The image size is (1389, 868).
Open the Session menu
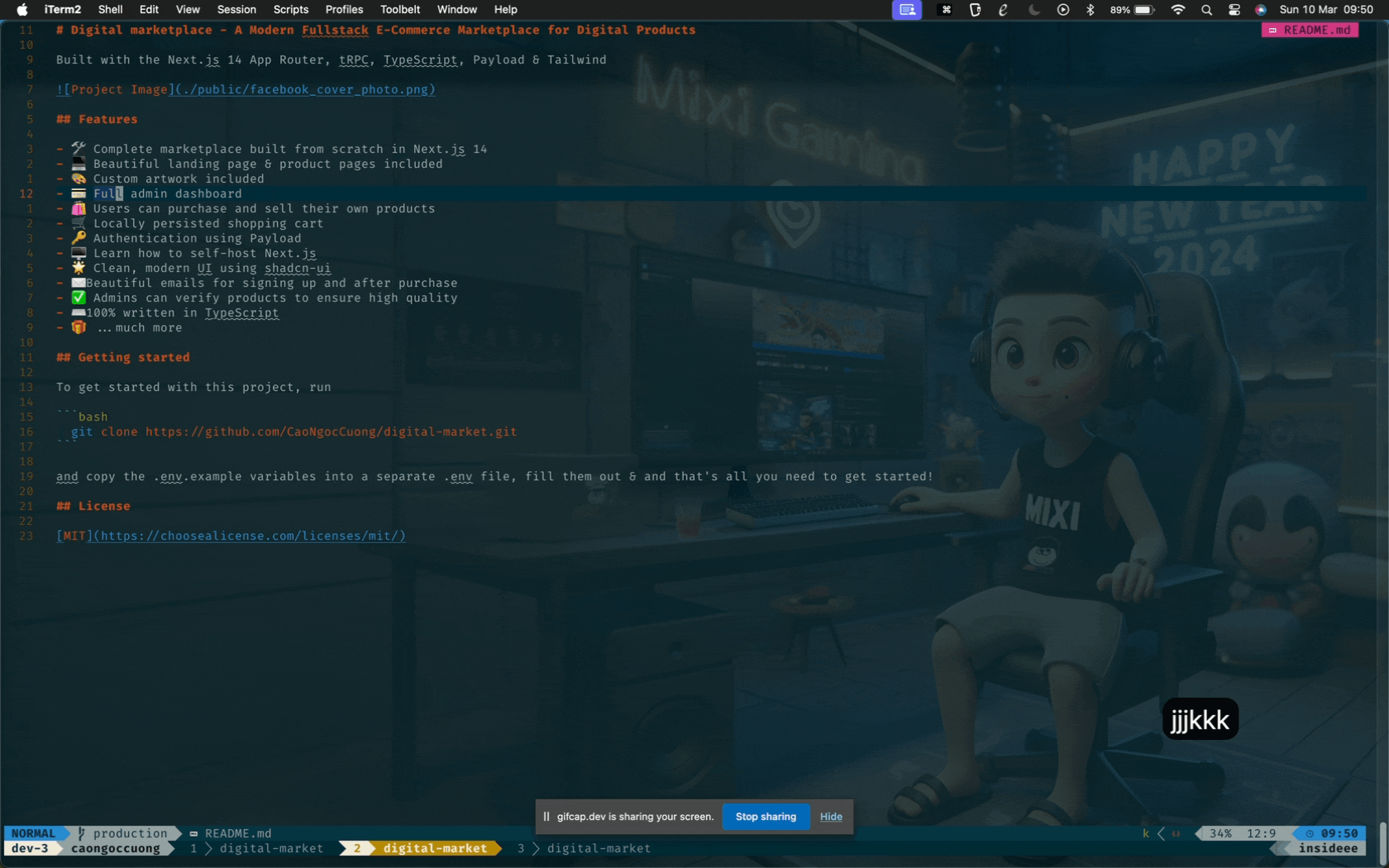[236, 10]
